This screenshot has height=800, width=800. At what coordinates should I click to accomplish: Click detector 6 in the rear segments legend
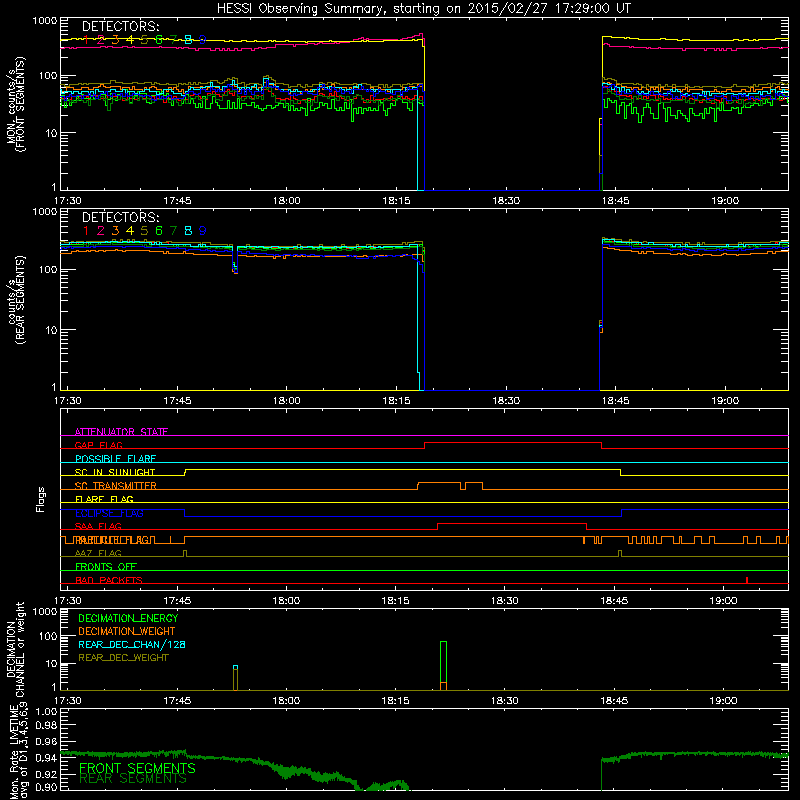pos(159,231)
